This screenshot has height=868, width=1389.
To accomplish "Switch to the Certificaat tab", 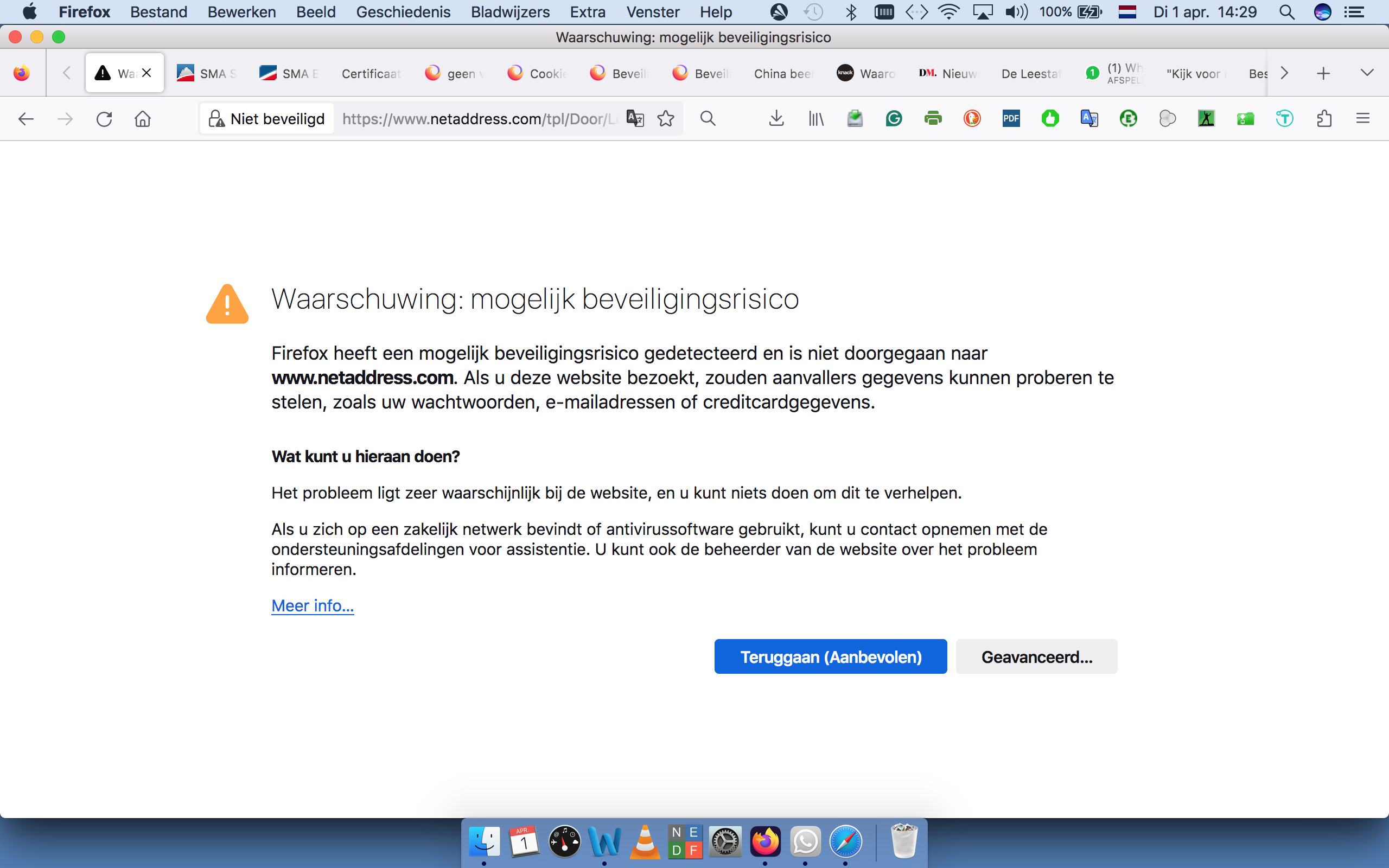I will click(x=371, y=73).
